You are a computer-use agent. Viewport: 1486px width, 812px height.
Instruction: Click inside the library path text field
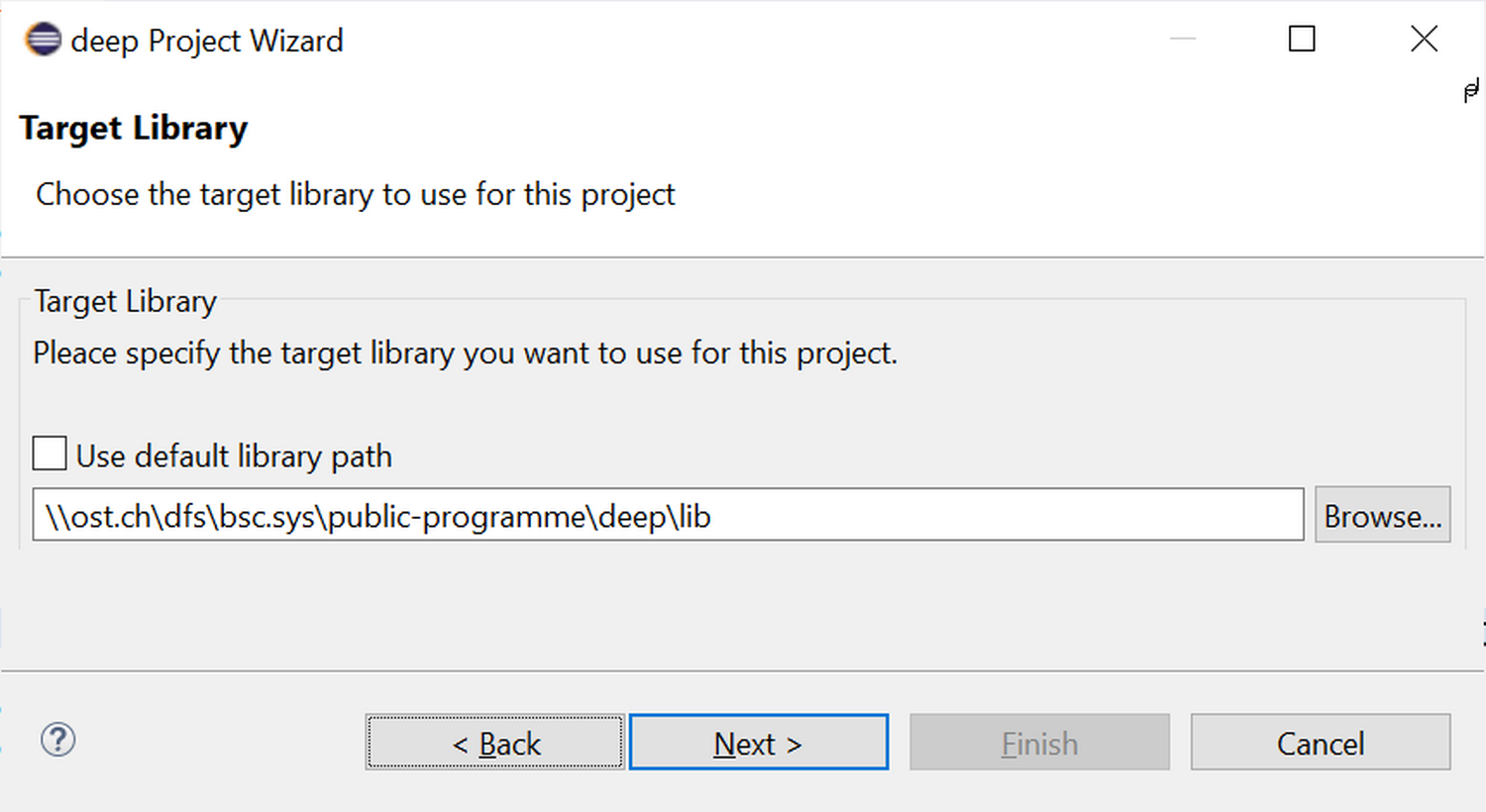(x=892, y=515)
